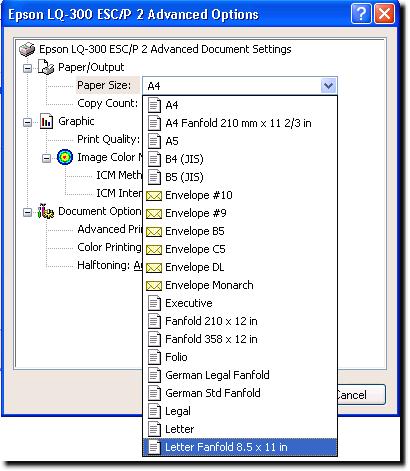Select Envelope C5 entry
Image resolution: width=410 pixels, height=471 pixels.
point(240,249)
